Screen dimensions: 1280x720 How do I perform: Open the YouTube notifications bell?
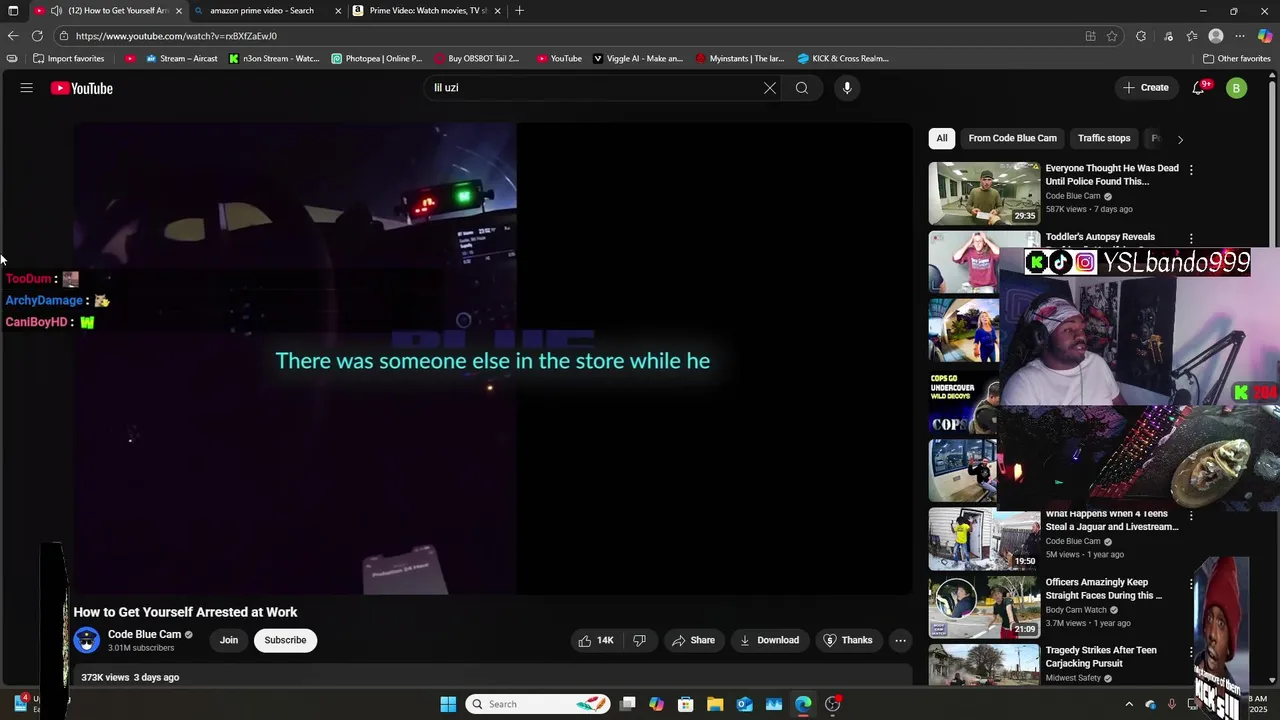[1198, 88]
